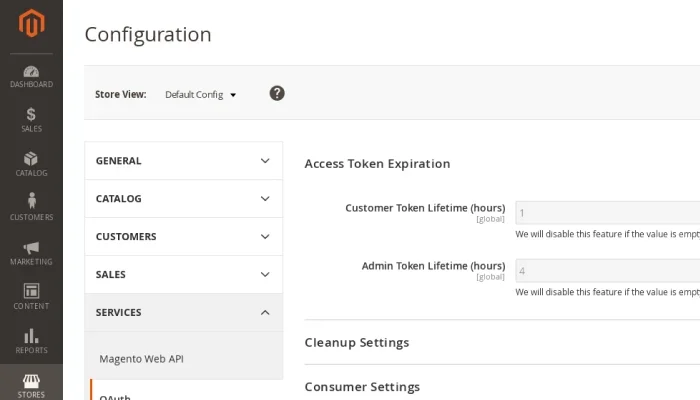Image resolution: width=700 pixels, height=400 pixels.
Task: Expand the Cleanup Settings section
Action: 357,343
